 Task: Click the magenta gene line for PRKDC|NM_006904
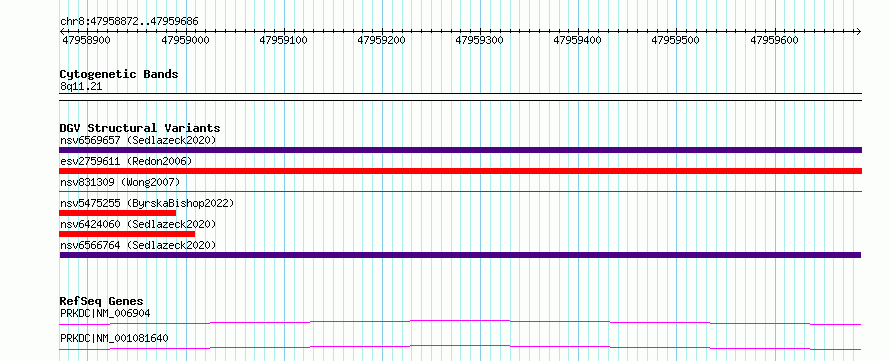(x=460, y=322)
